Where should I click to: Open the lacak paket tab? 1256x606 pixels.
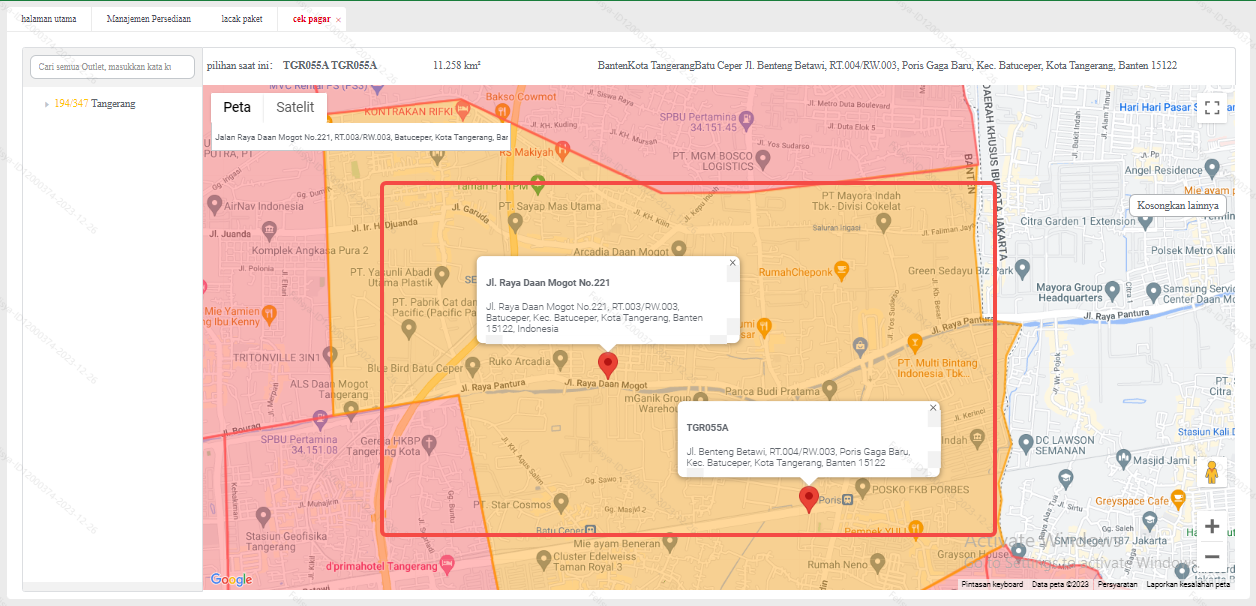[242, 19]
